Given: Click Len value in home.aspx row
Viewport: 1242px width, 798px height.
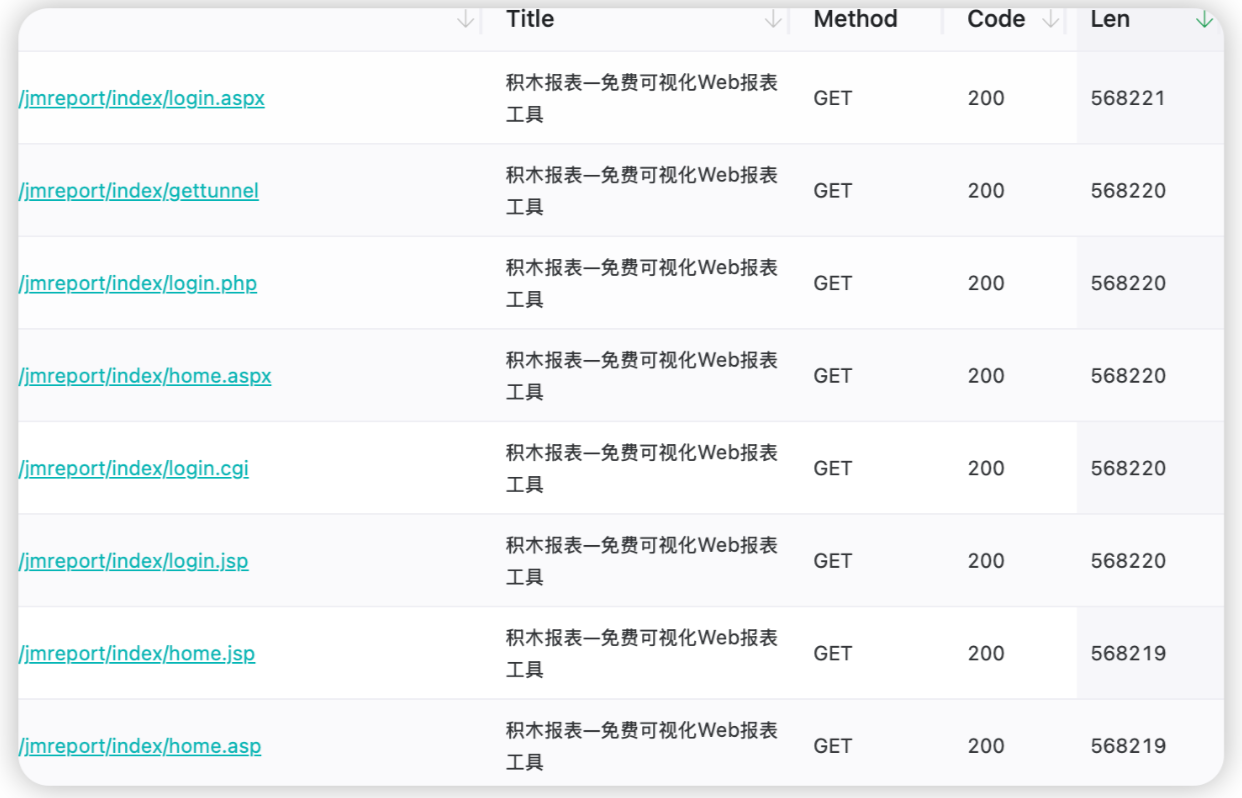Looking at the screenshot, I should pos(1128,376).
